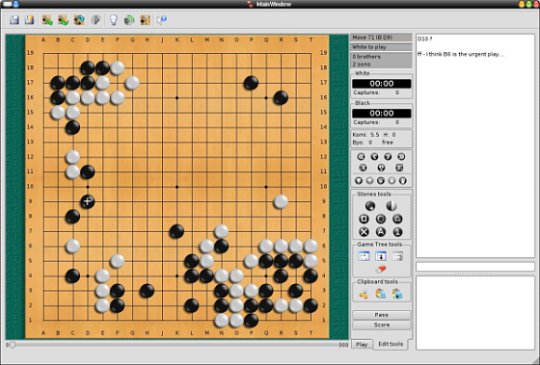Screen dimensions: 540x365
Task: Switch to the Play tab
Action: [362, 344]
